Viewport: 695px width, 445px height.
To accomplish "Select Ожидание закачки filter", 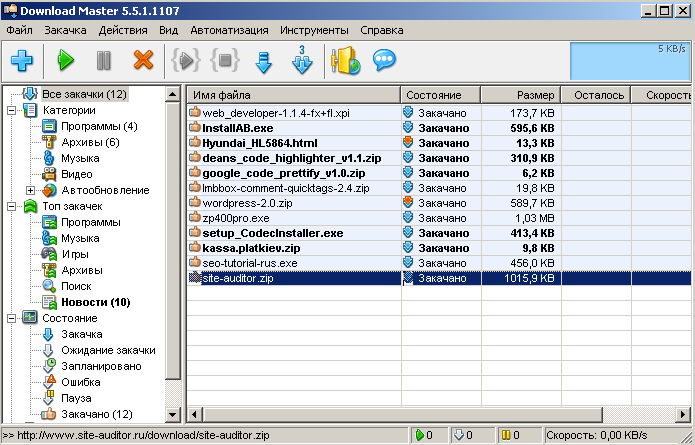I will tap(108, 350).
